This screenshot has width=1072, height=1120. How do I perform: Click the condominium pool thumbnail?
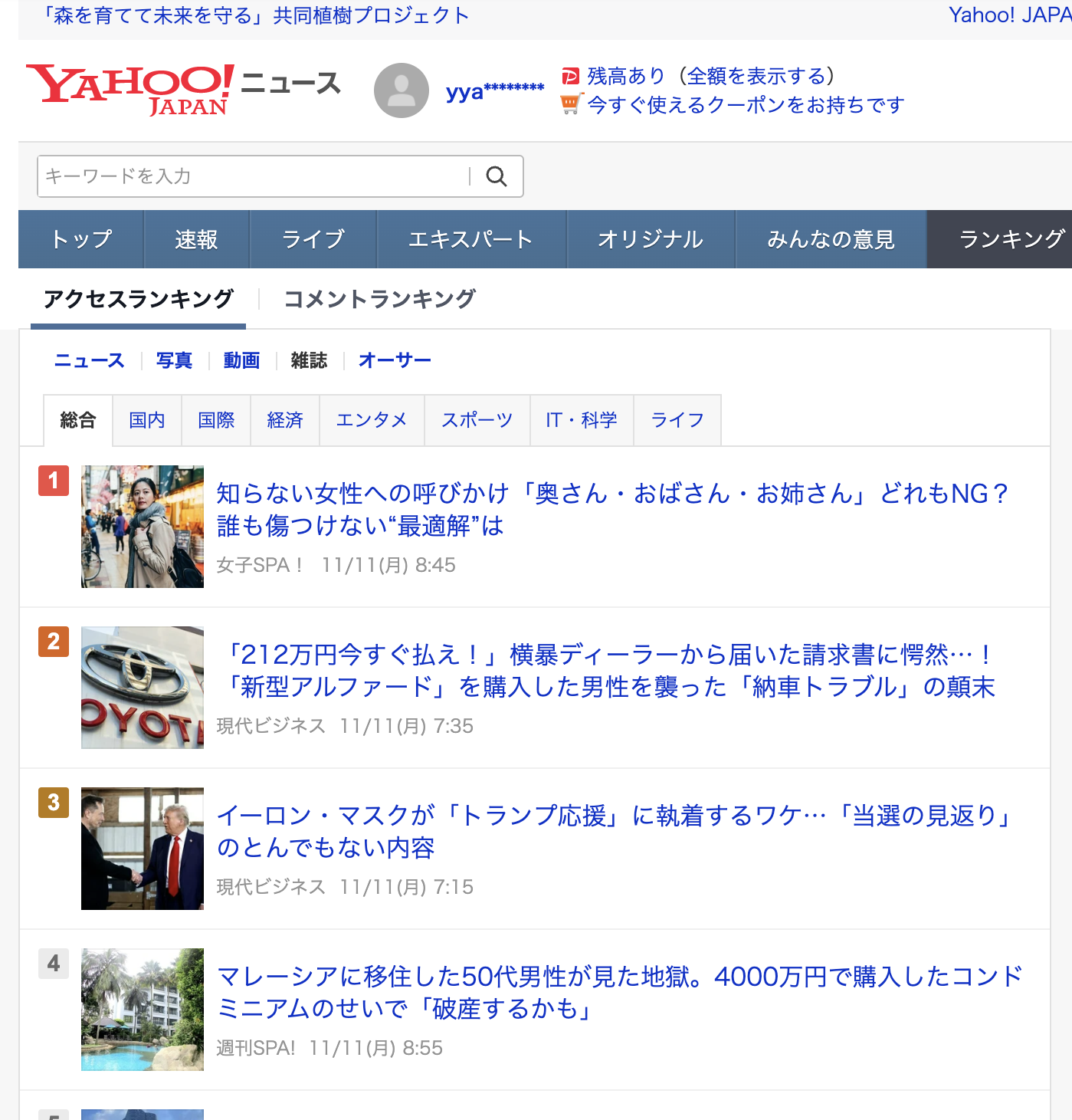pyautogui.click(x=143, y=1010)
